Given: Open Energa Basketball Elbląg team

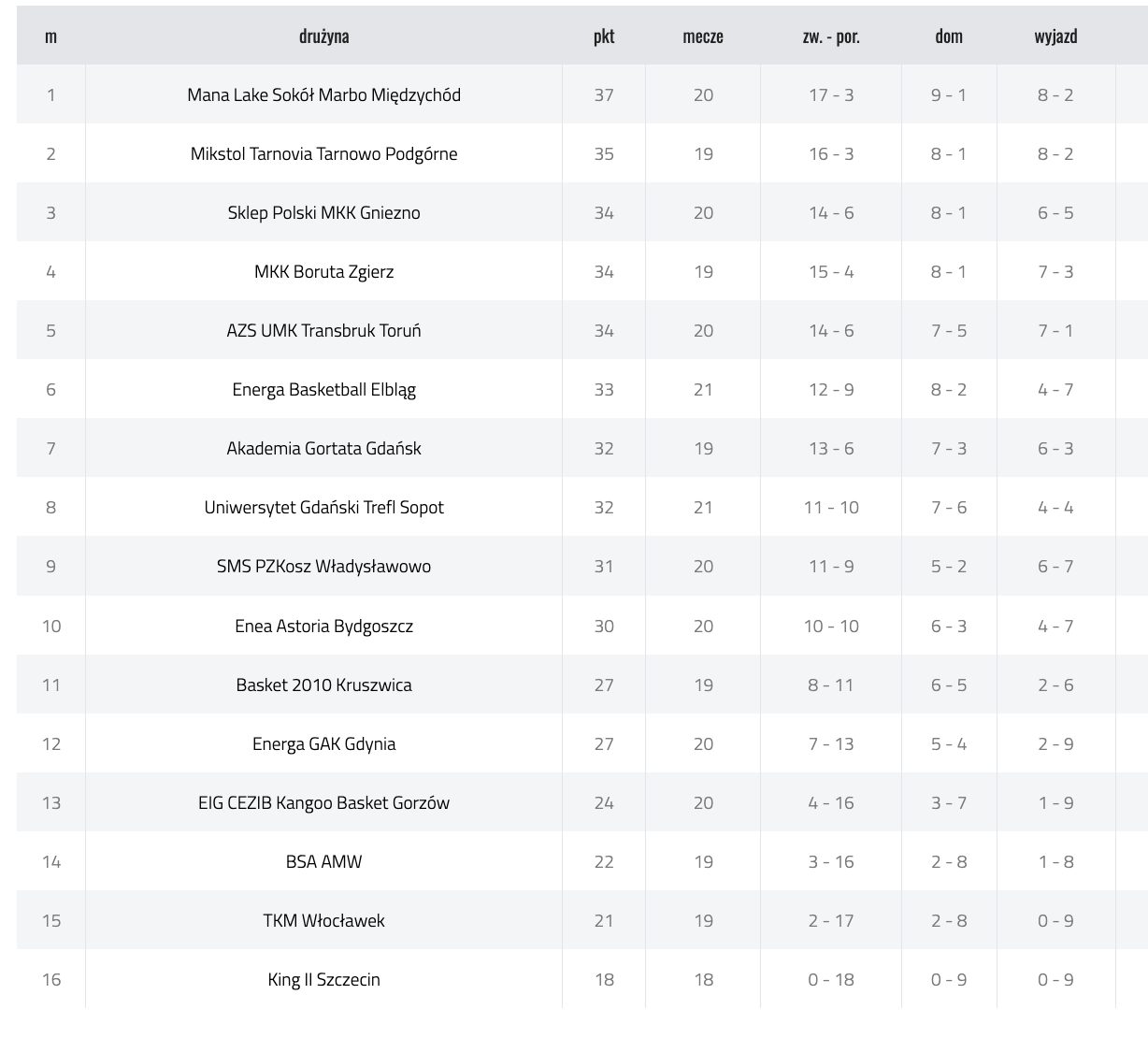Looking at the screenshot, I should click(x=323, y=389).
